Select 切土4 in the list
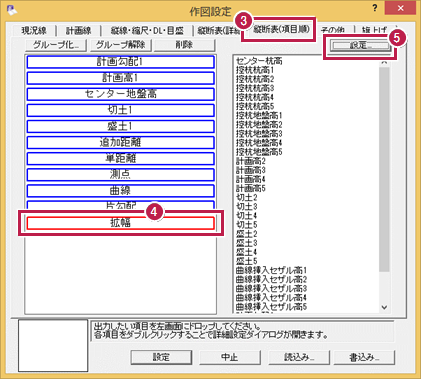Screen dimensions: 421x379 [247, 215]
